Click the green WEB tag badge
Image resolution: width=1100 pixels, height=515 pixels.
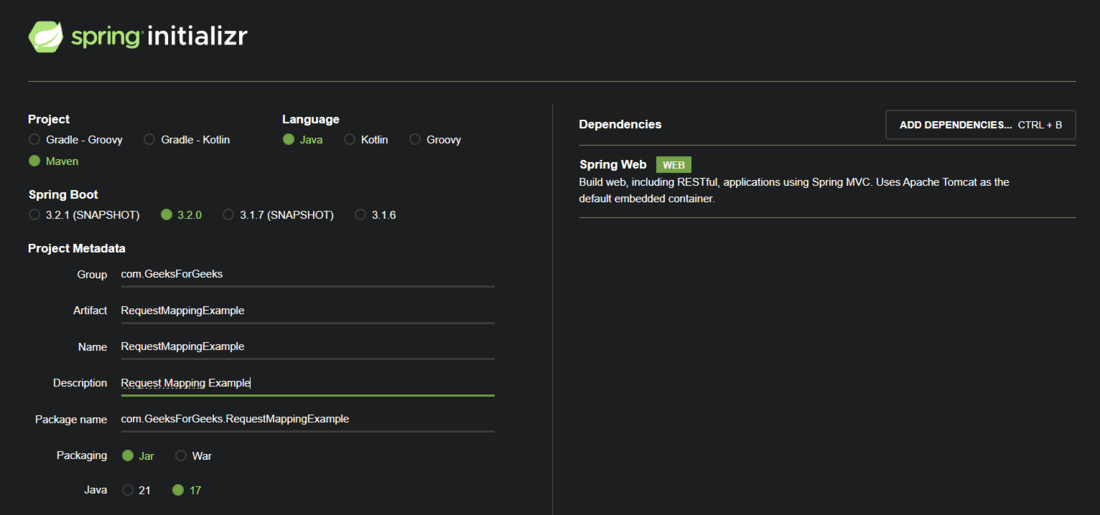(673, 165)
